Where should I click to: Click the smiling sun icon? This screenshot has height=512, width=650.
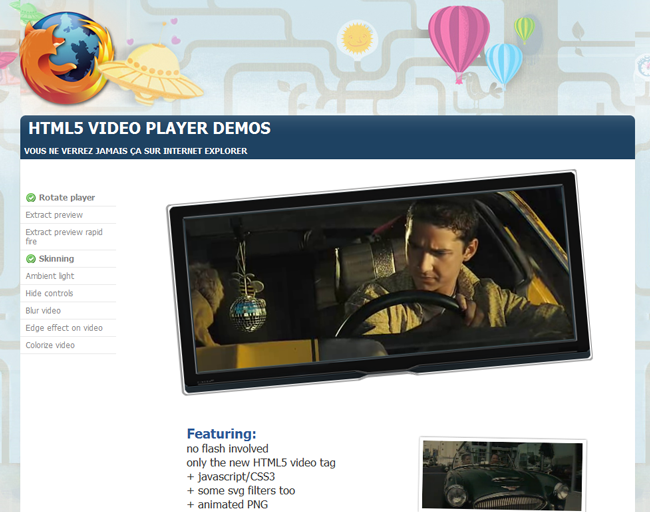pyautogui.click(x=356, y=41)
